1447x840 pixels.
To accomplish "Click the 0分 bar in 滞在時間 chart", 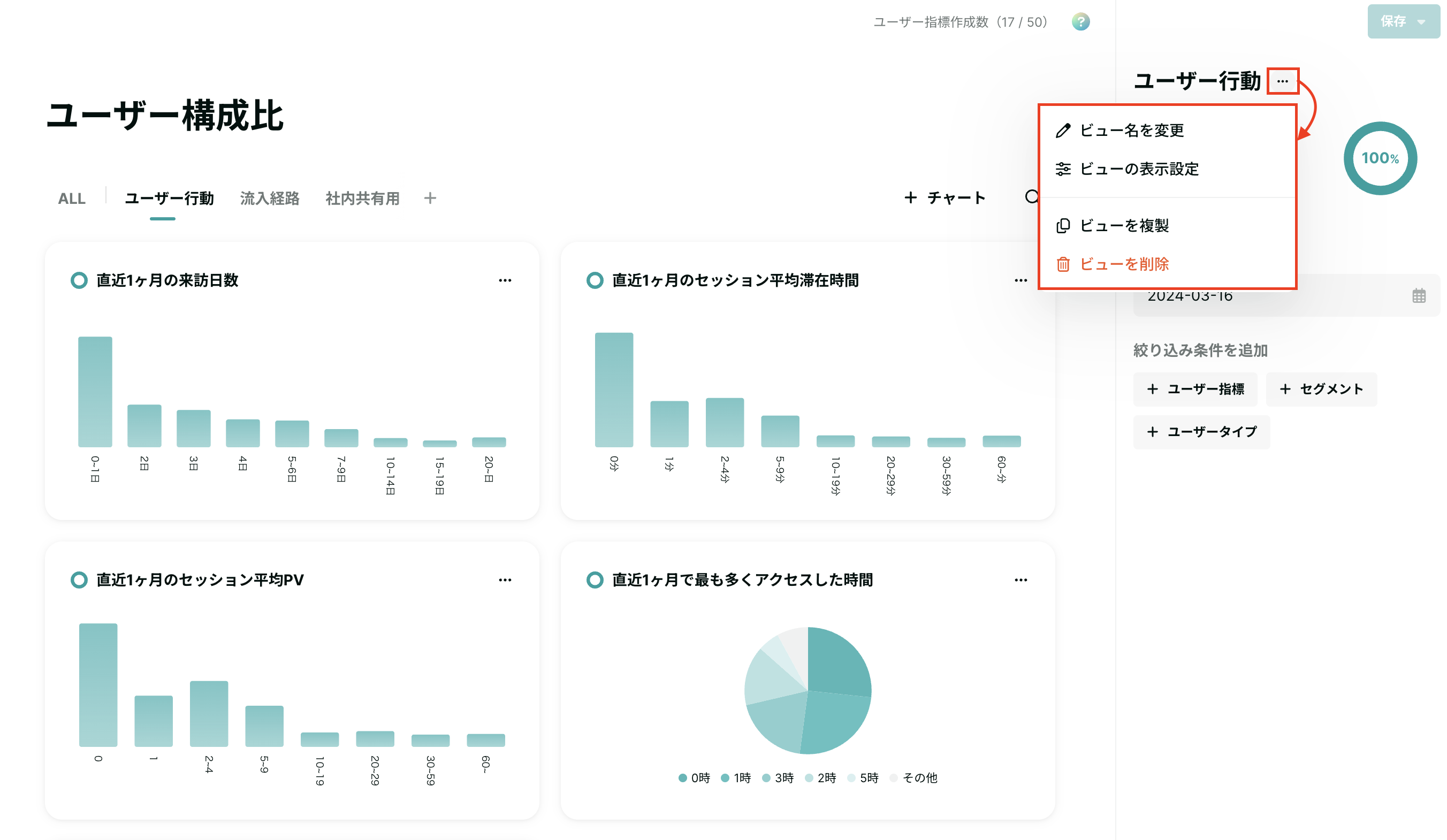I will pos(614,390).
